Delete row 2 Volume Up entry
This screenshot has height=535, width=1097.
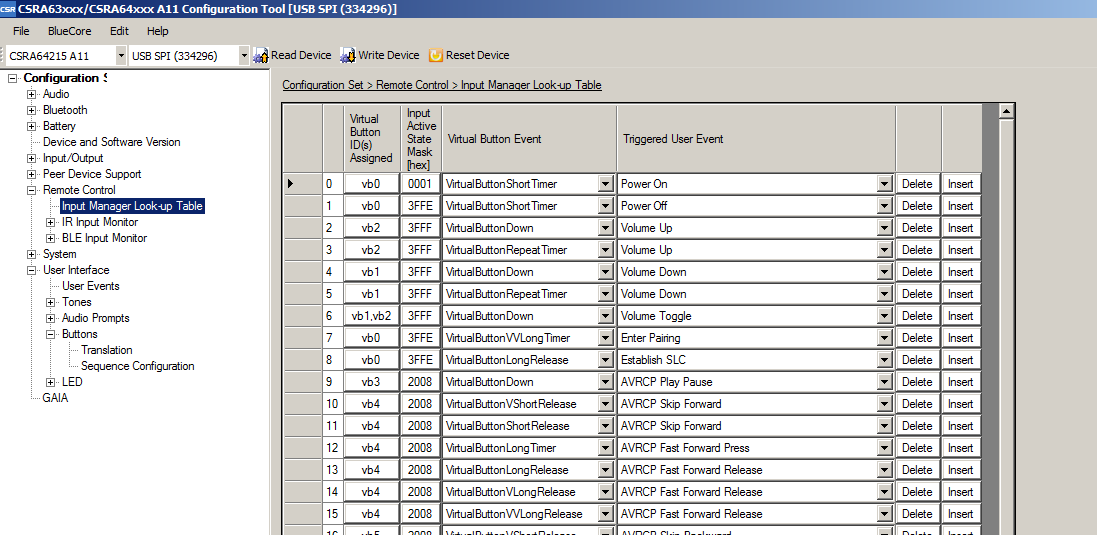917,228
